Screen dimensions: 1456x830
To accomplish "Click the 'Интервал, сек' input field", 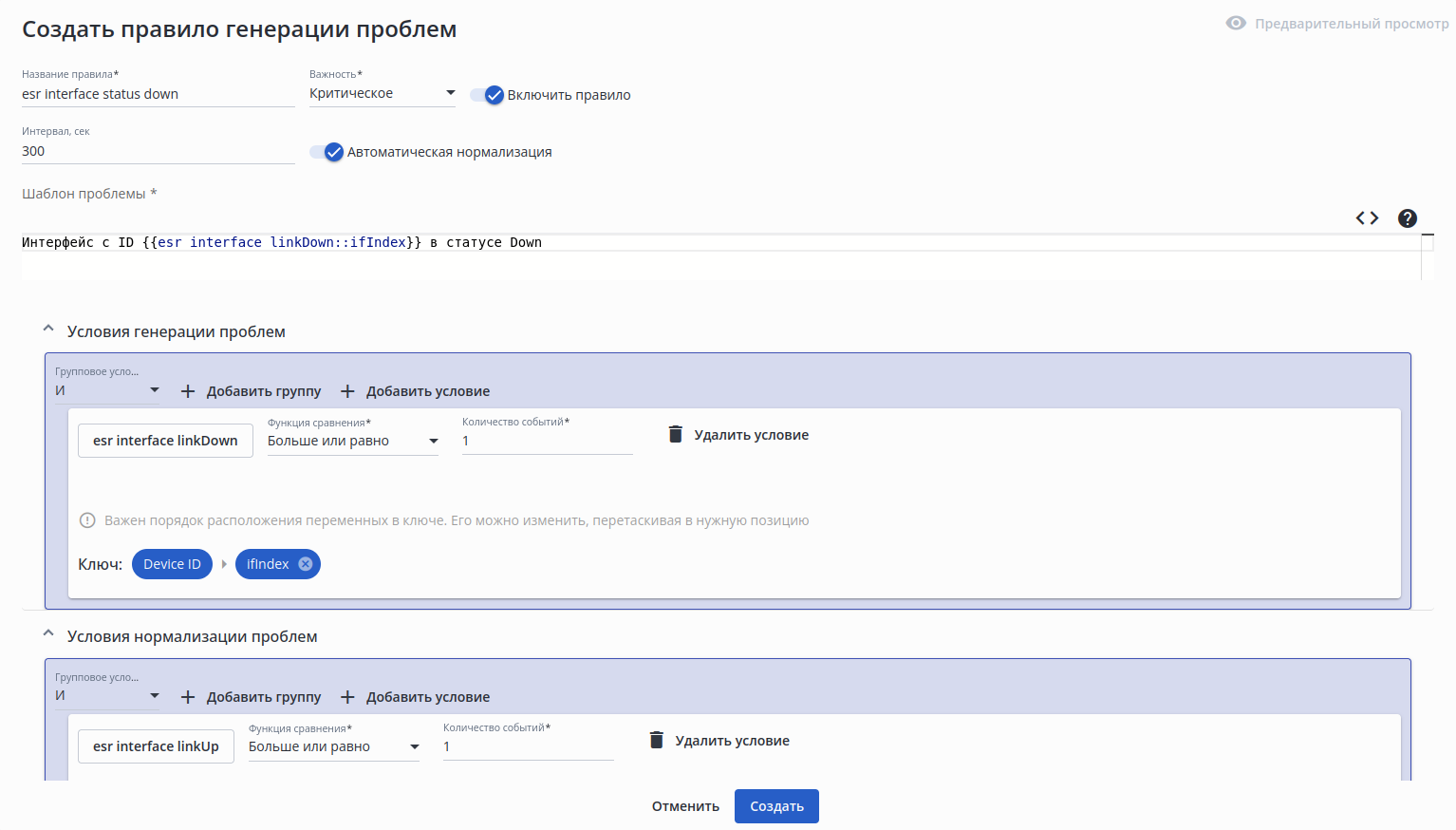I will pyautogui.click(x=158, y=151).
